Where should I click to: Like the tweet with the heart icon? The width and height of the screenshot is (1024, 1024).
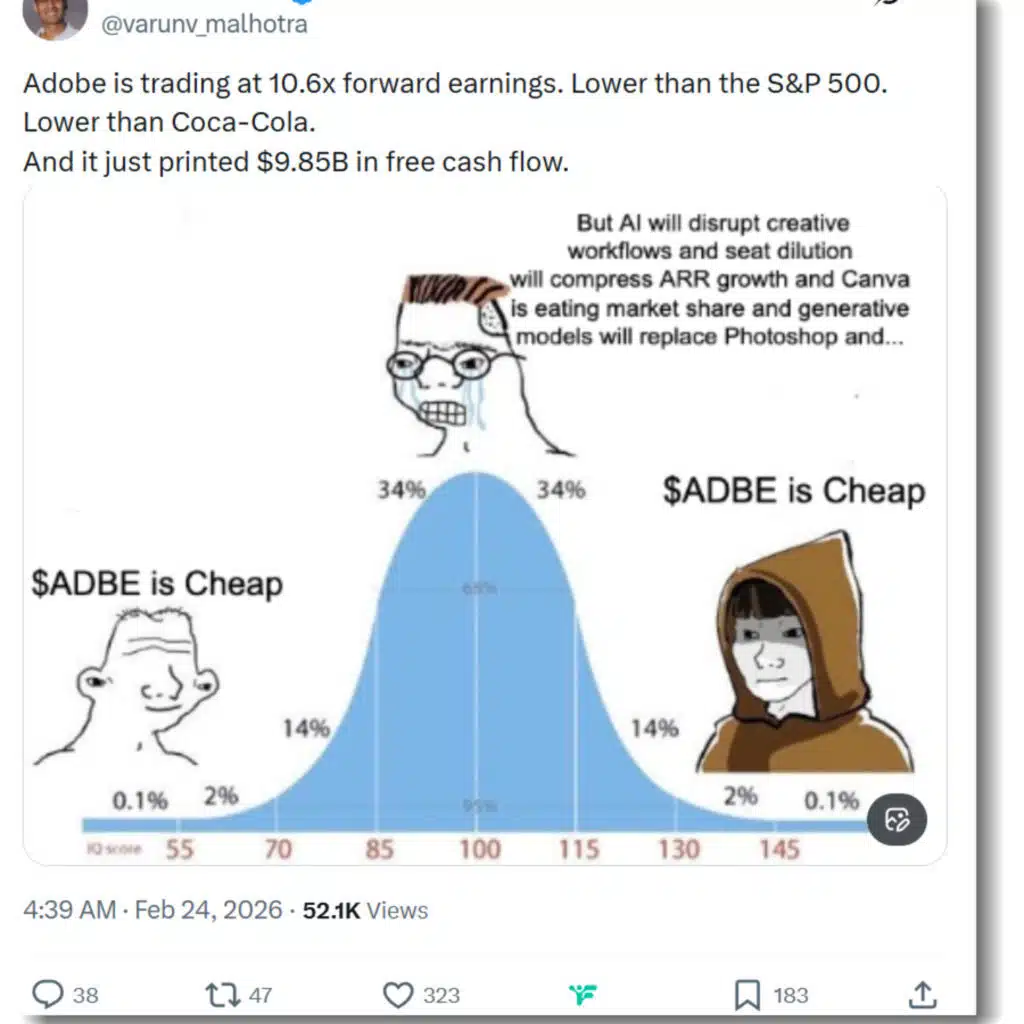[398, 995]
